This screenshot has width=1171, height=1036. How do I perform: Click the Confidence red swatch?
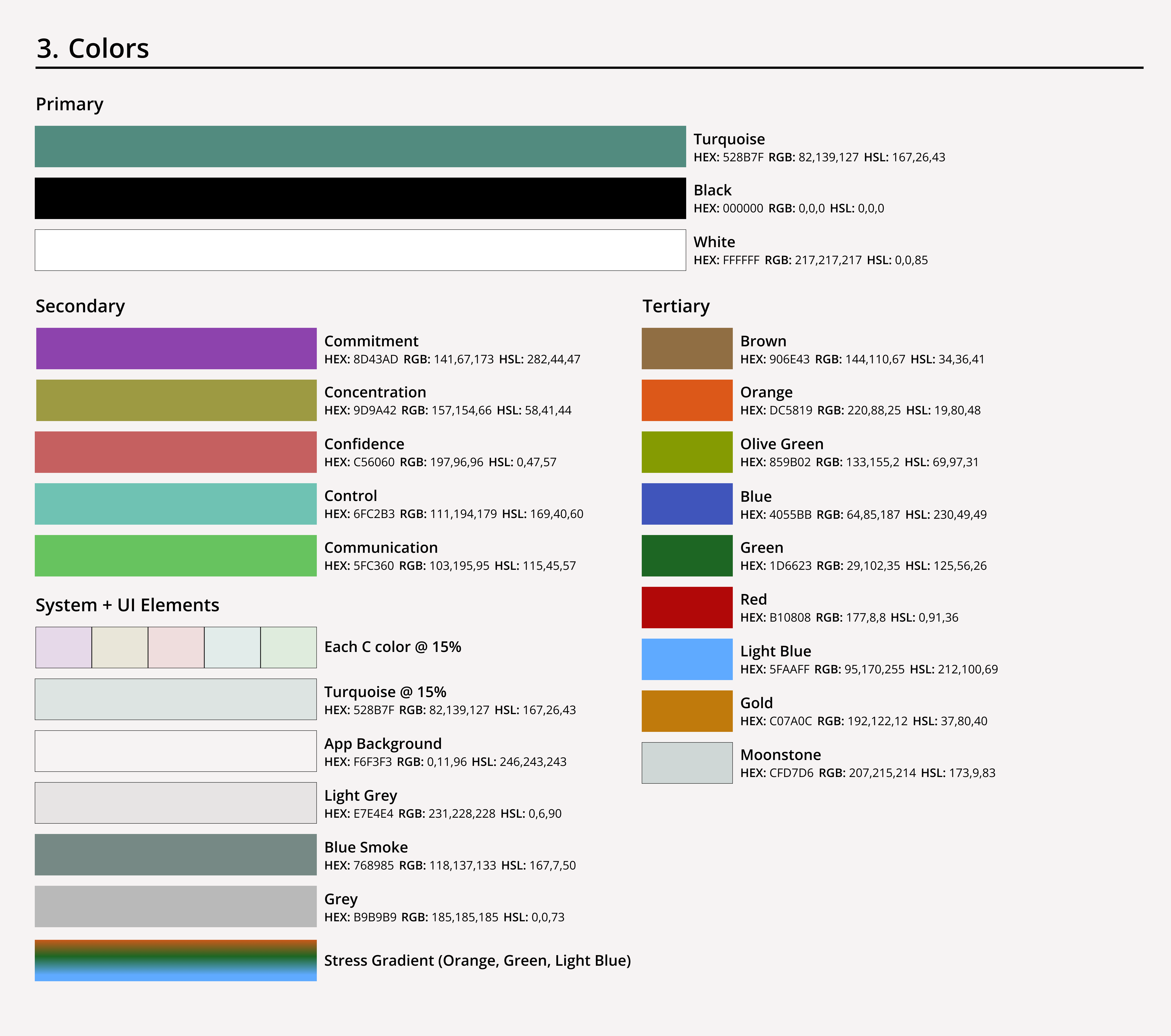pyautogui.click(x=176, y=452)
